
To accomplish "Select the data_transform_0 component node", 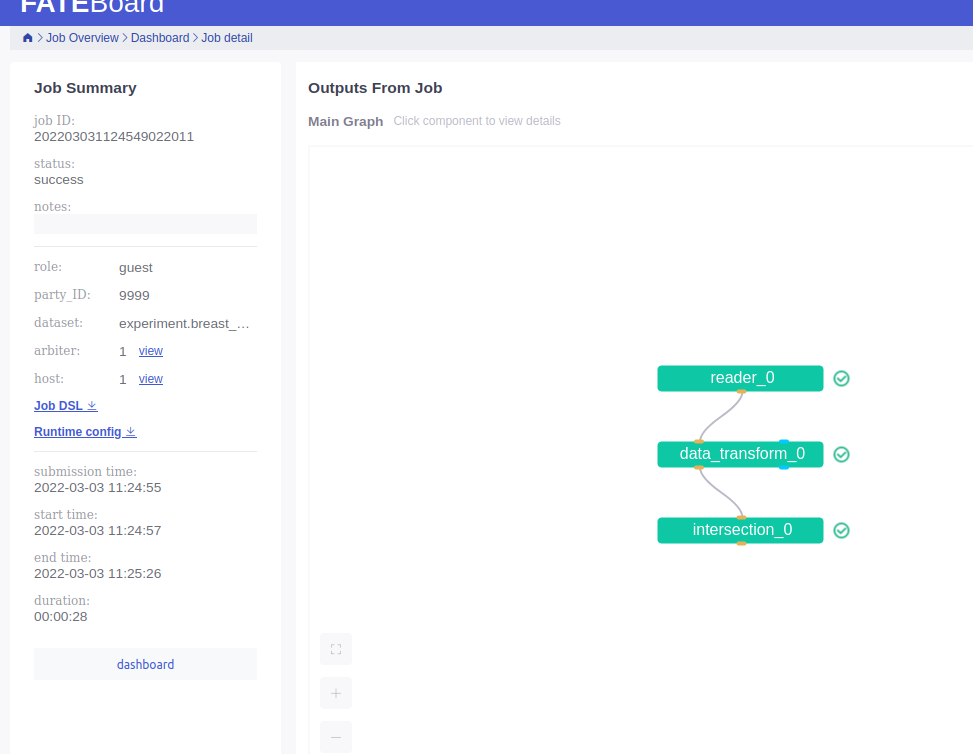I will (740, 454).
